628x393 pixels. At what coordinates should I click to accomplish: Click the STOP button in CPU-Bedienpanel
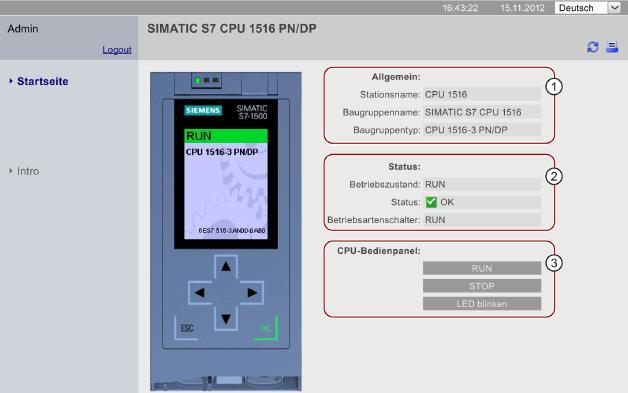pyautogui.click(x=482, y=286)
